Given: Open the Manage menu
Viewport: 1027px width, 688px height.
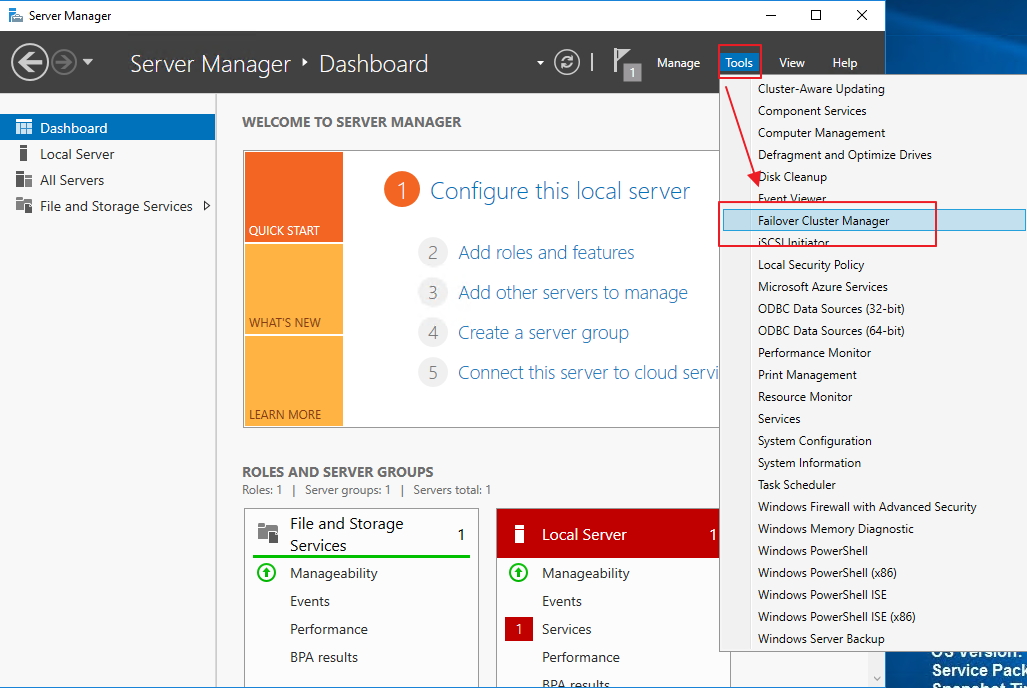Looking at the screenshot, I should tap(678, 63).
